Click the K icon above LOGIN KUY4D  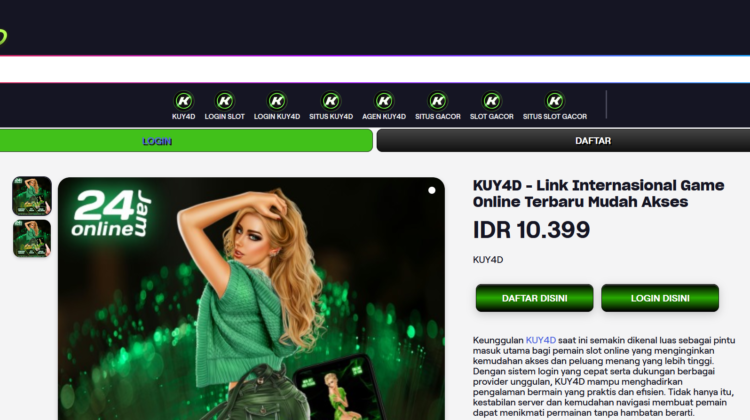(277, 101)
